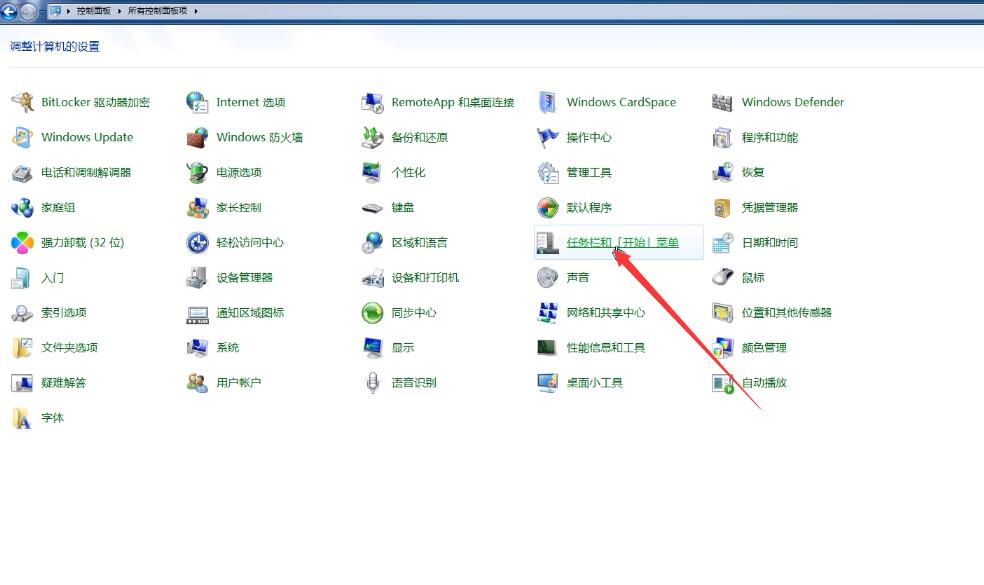Open the 索引选项 magnifier icon
The image size is (984, 585).
(22, 313)
